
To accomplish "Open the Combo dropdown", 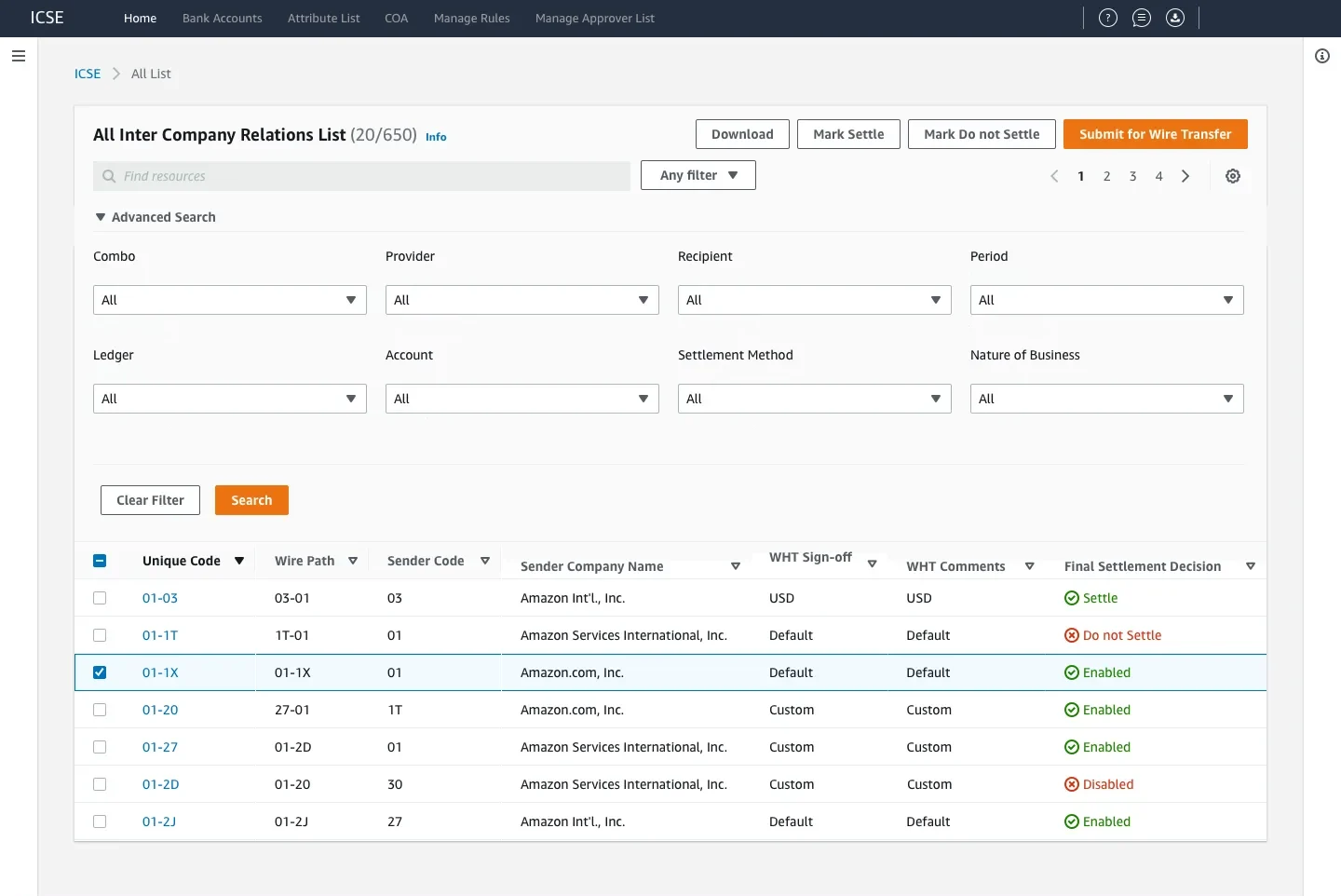I will [x=230, y=300].
